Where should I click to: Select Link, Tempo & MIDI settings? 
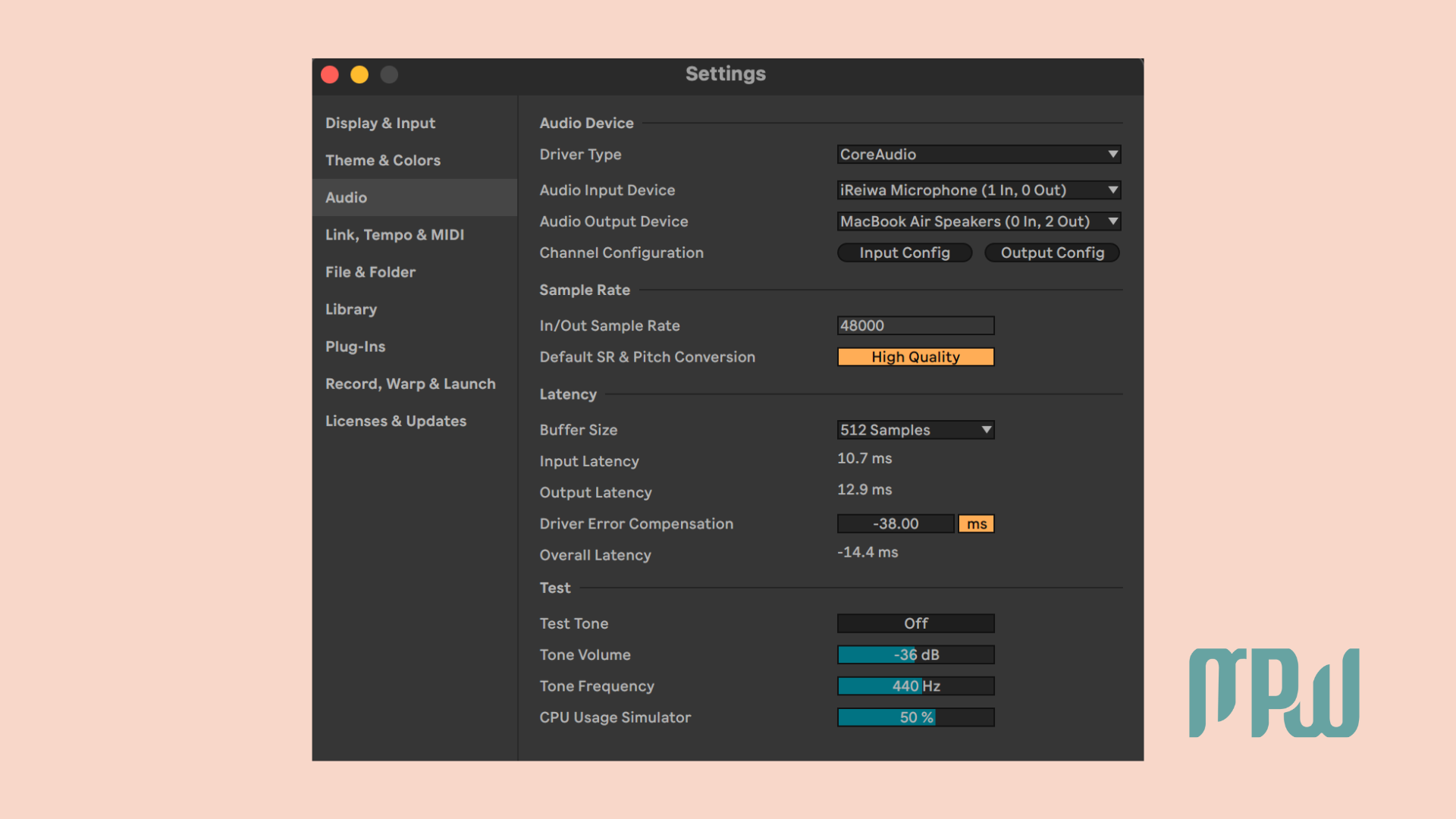pos(394,234)
